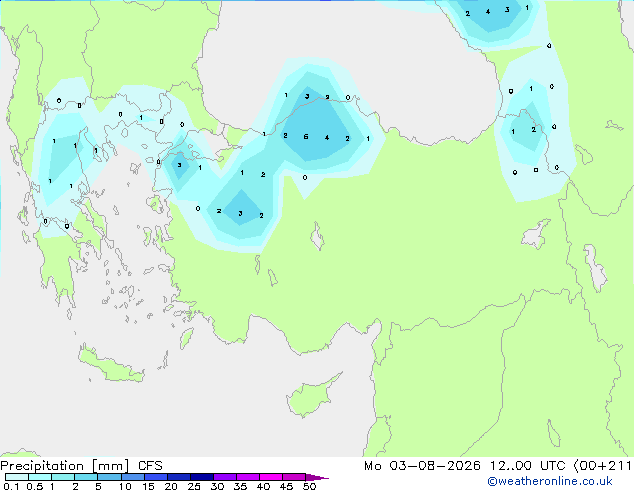Click the "12:00" time text
The height and width of the screenshot is (490, 634).
[x=511, y=466]
